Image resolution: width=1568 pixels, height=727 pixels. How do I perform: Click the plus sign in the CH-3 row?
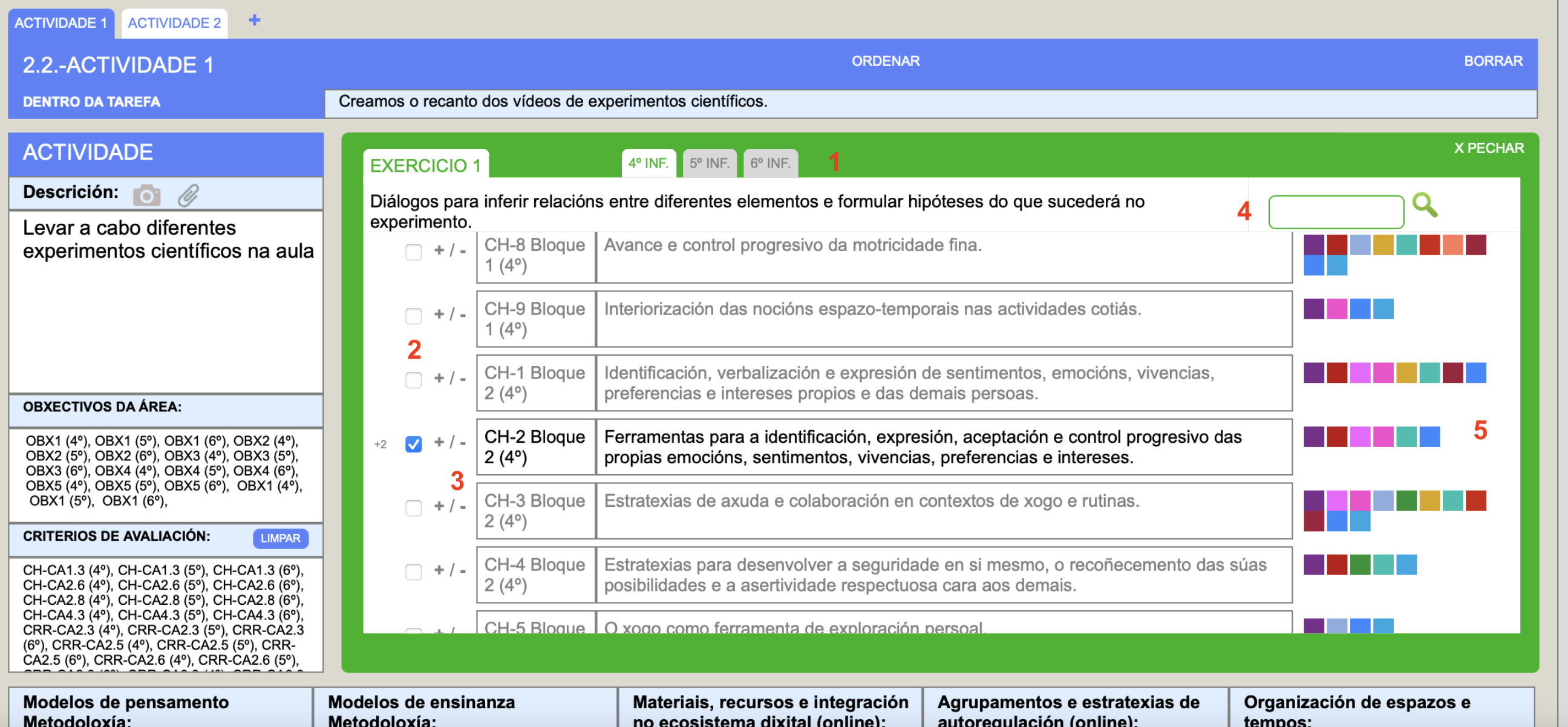(439, 506)
